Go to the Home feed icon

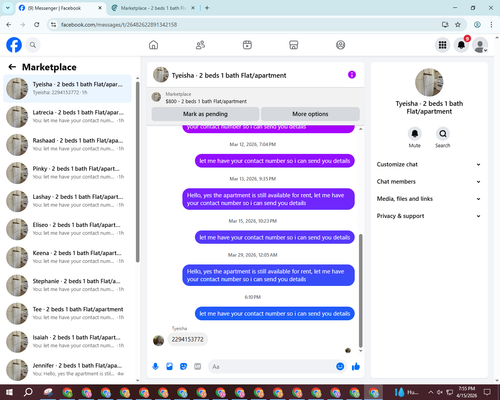(153, 45)
